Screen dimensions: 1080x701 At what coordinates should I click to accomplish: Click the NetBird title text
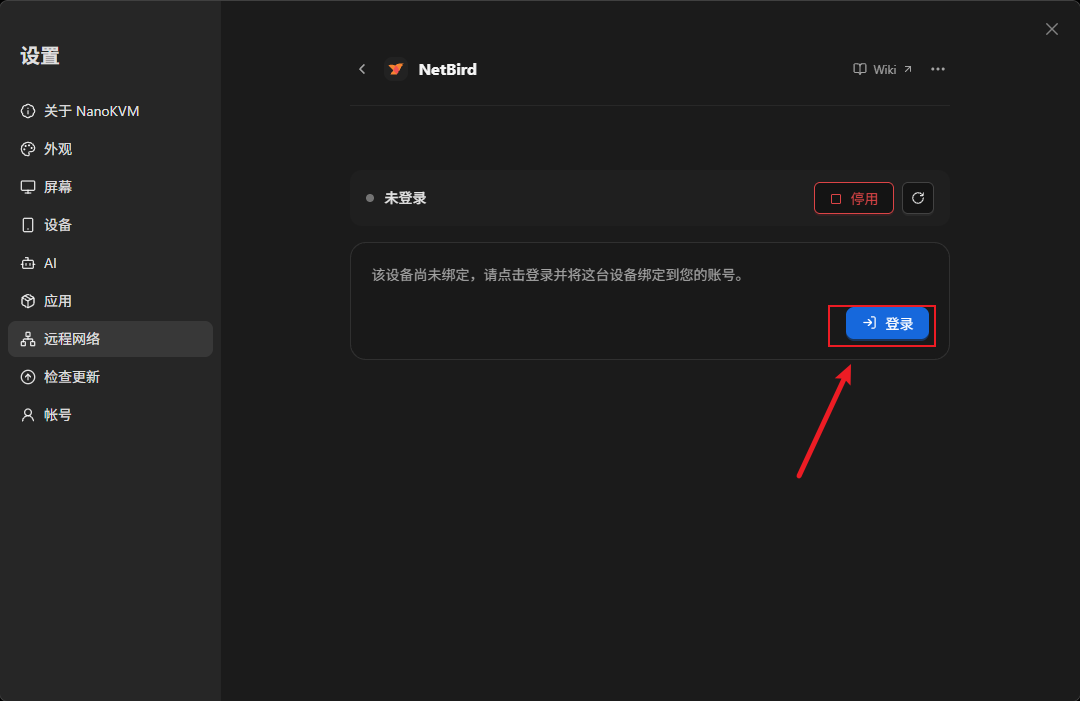tap(448, 69)
